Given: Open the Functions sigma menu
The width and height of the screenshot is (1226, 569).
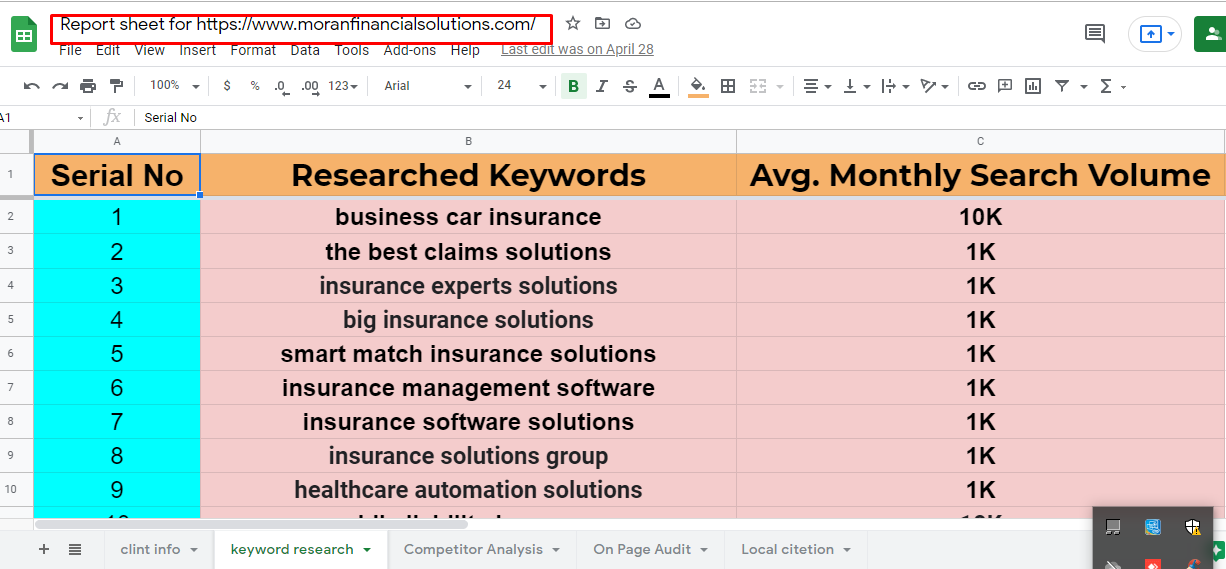Looking at the screenshot, I should tap(1112, 86).
